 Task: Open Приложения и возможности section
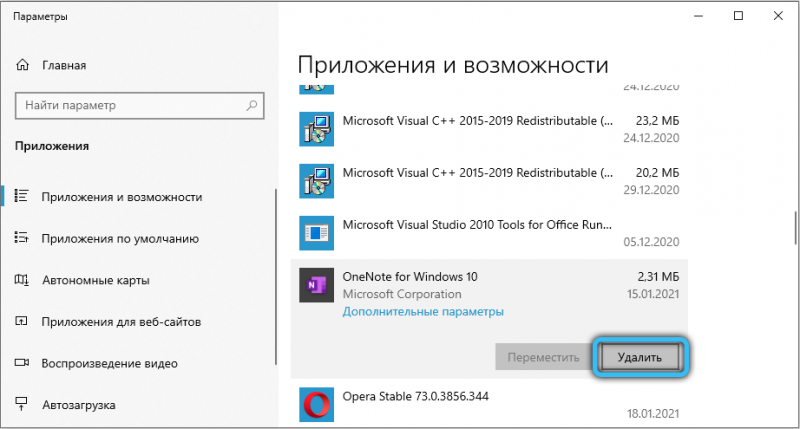coord(122,197)
